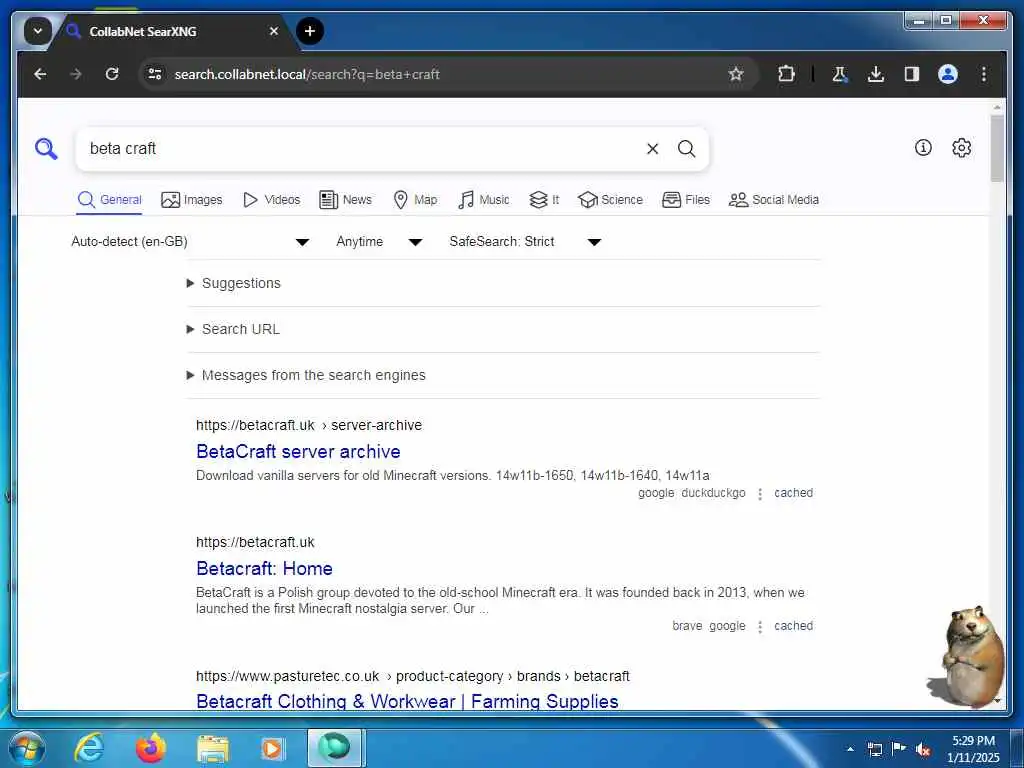1024x768 pixels.
Task: Click the page vertical scrollbar thumb
Action: pos(997,149)
